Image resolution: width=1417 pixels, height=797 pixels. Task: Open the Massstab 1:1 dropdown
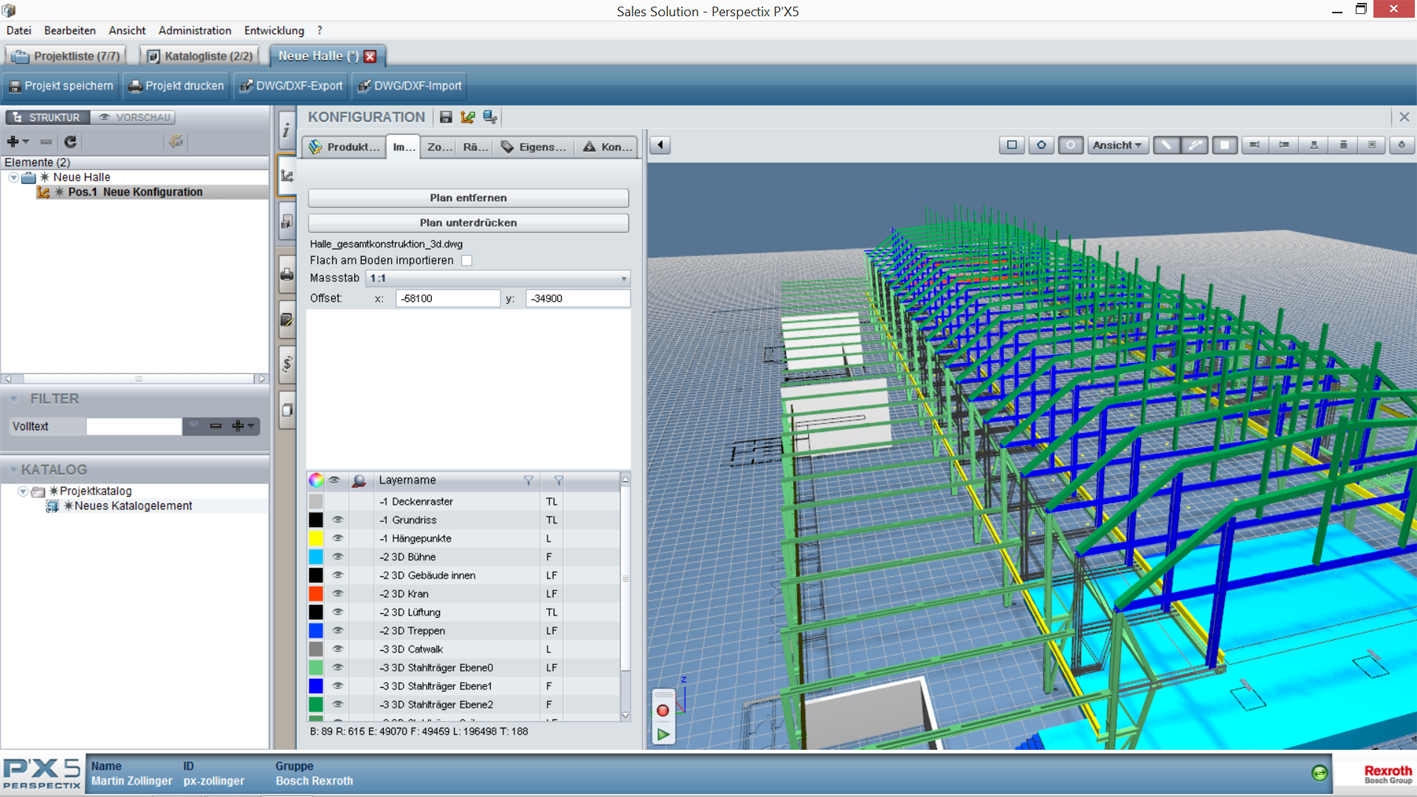(x=498, y=279)
